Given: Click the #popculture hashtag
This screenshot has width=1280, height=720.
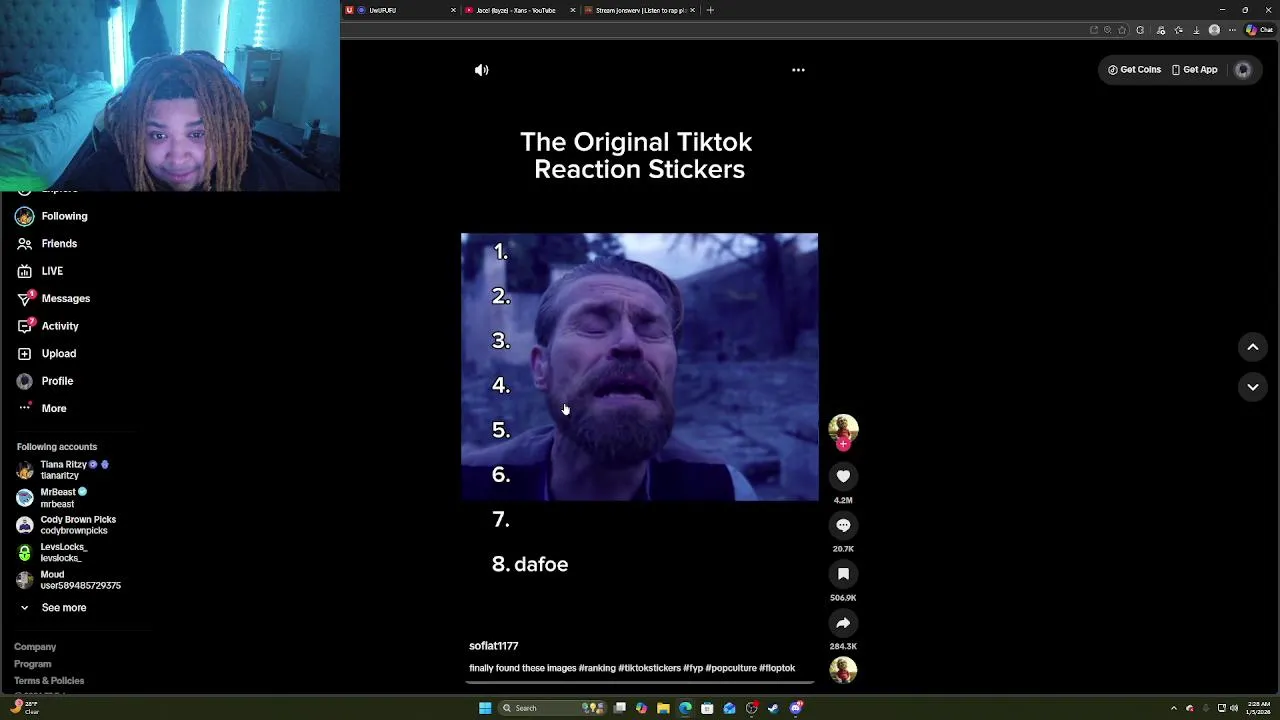Looking at the screenshot, I should point(731,668).
